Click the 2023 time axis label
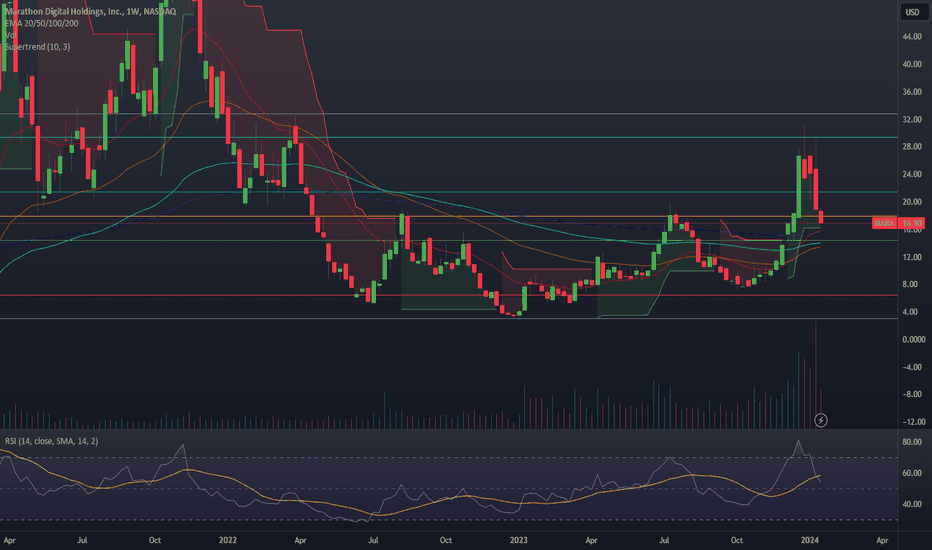The image size is (932, 550). [518, 540]
